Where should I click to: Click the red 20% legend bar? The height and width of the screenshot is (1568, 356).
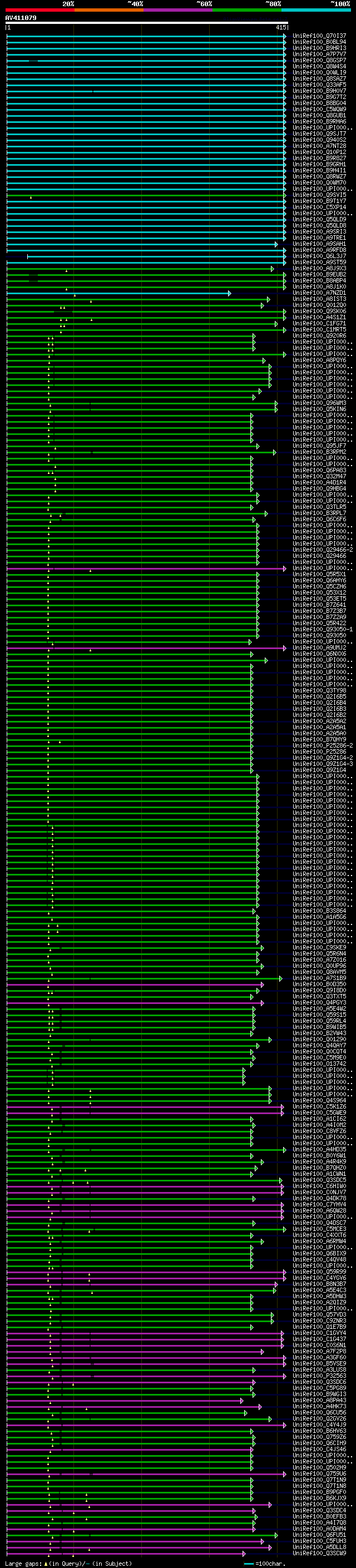[39, 10]
